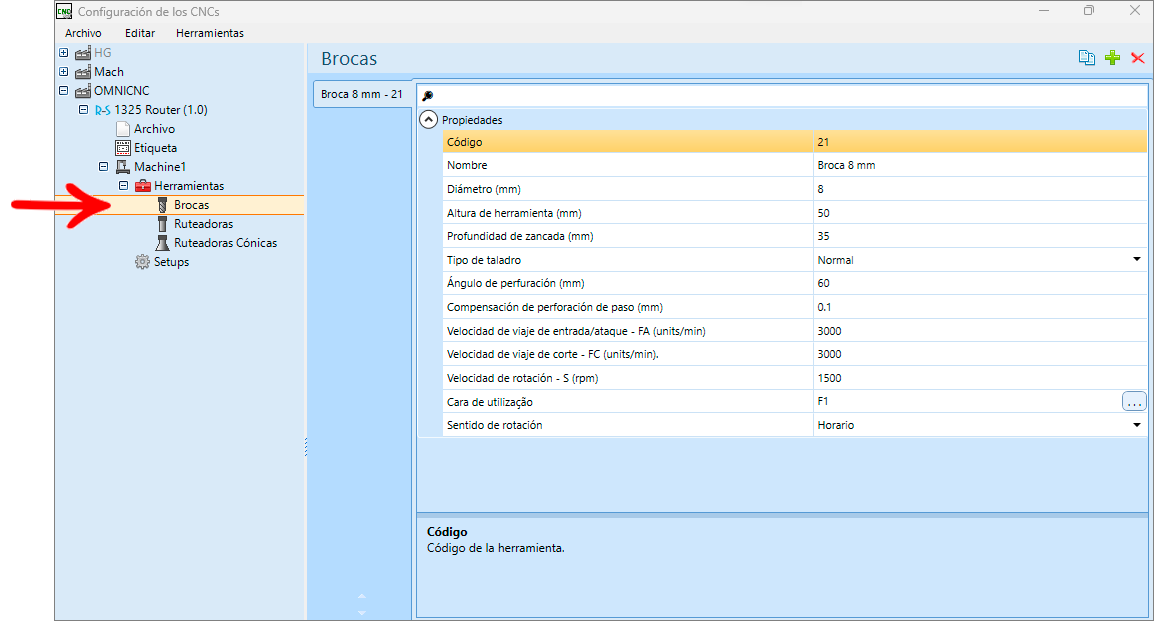1154x621 pixels.
Task: Select Etiqueta in the tree
Action: 155,148
